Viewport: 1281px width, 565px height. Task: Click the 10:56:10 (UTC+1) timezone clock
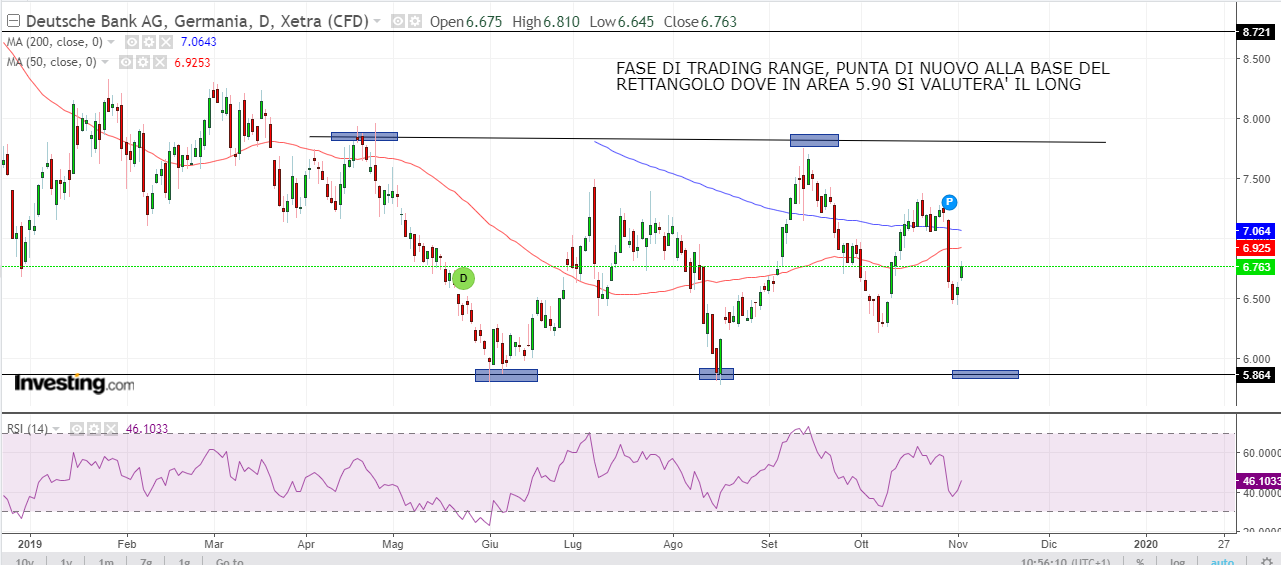pyautogui.click(x=1064, y=560)
